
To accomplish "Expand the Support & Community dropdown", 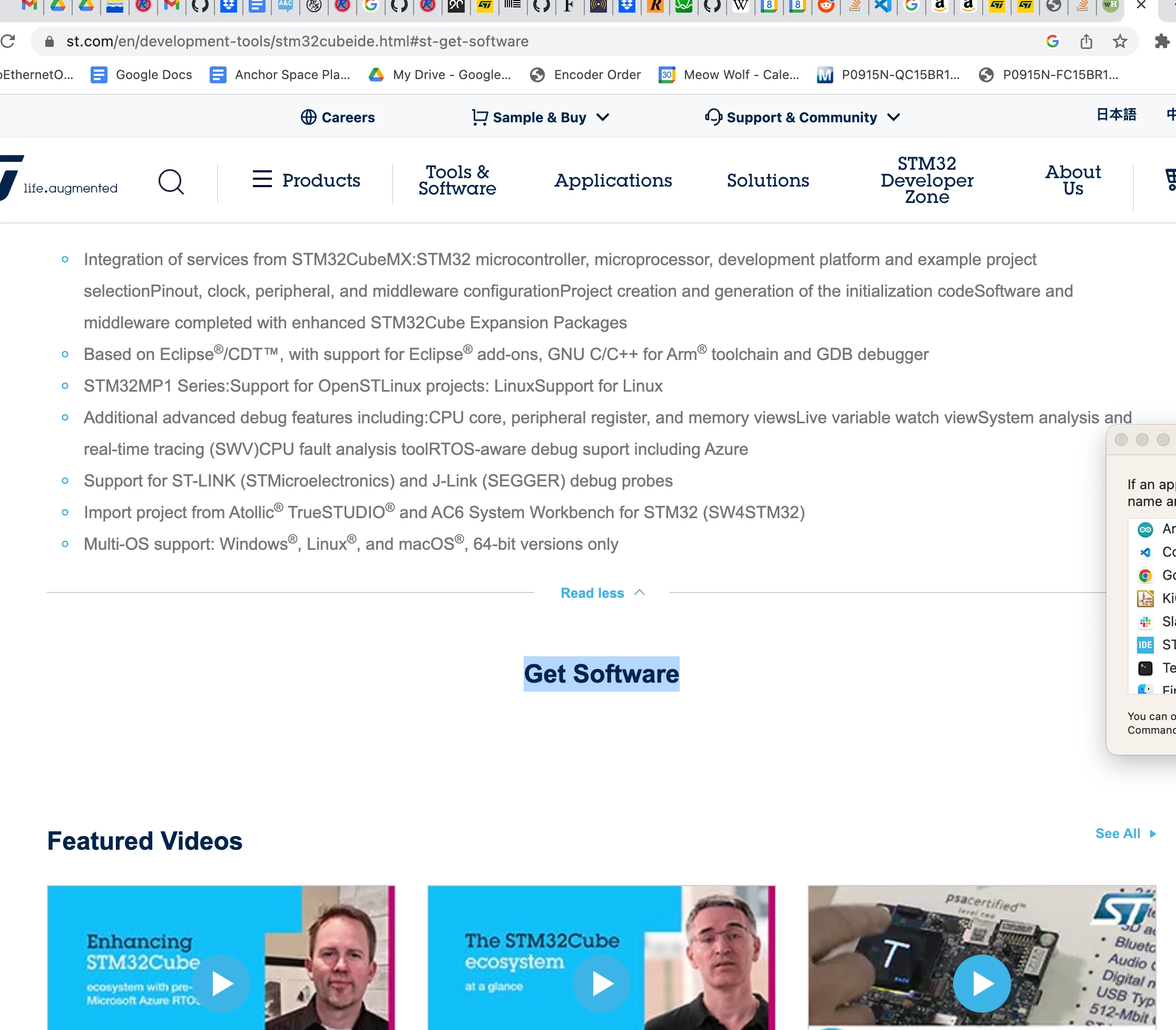I will pyautogui.click(x=802, y=117).
